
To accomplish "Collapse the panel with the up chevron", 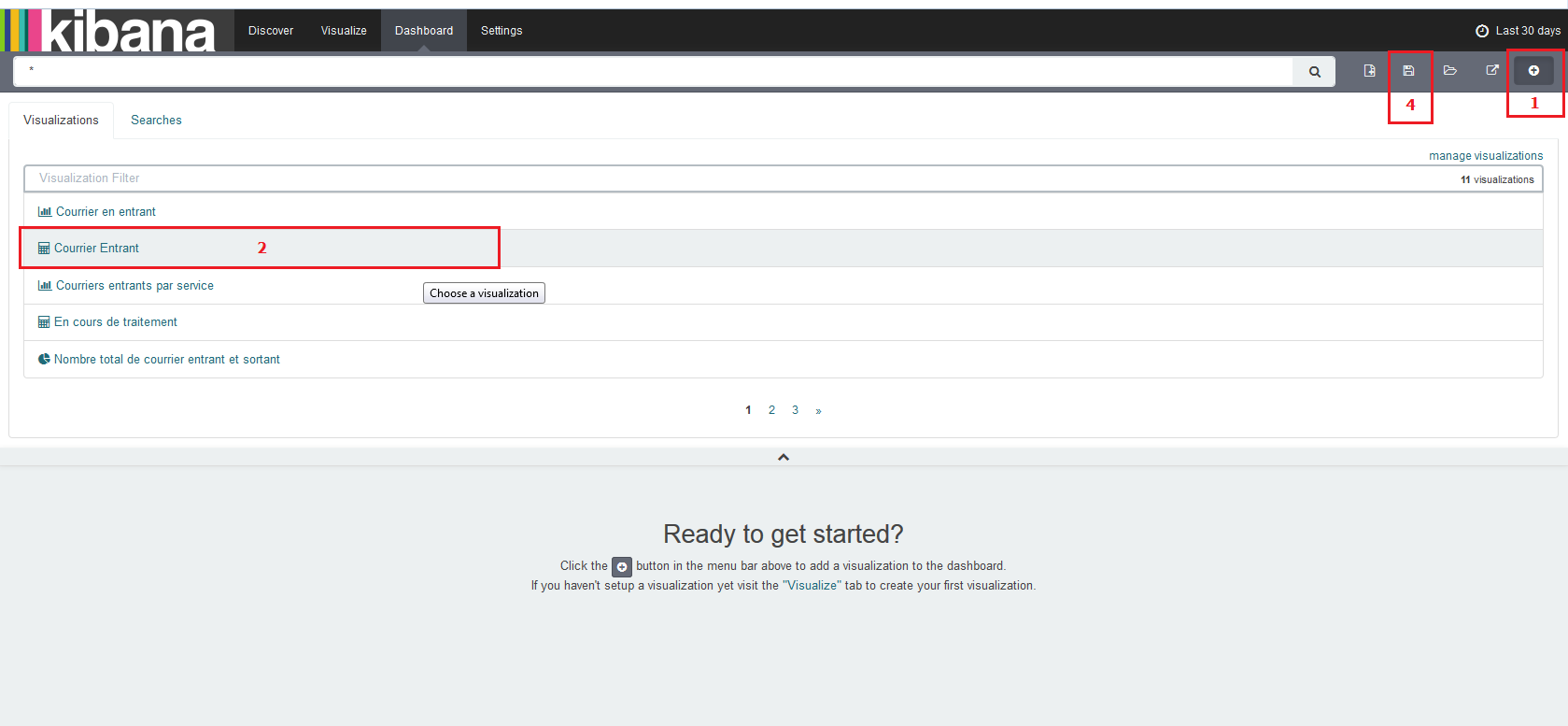I will click(784, 457).
